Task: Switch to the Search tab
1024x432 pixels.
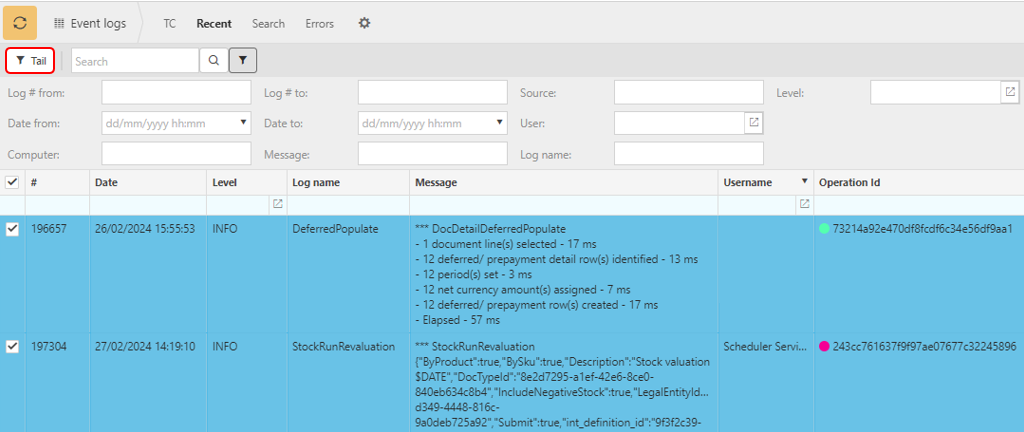Action: pos(268,23)
